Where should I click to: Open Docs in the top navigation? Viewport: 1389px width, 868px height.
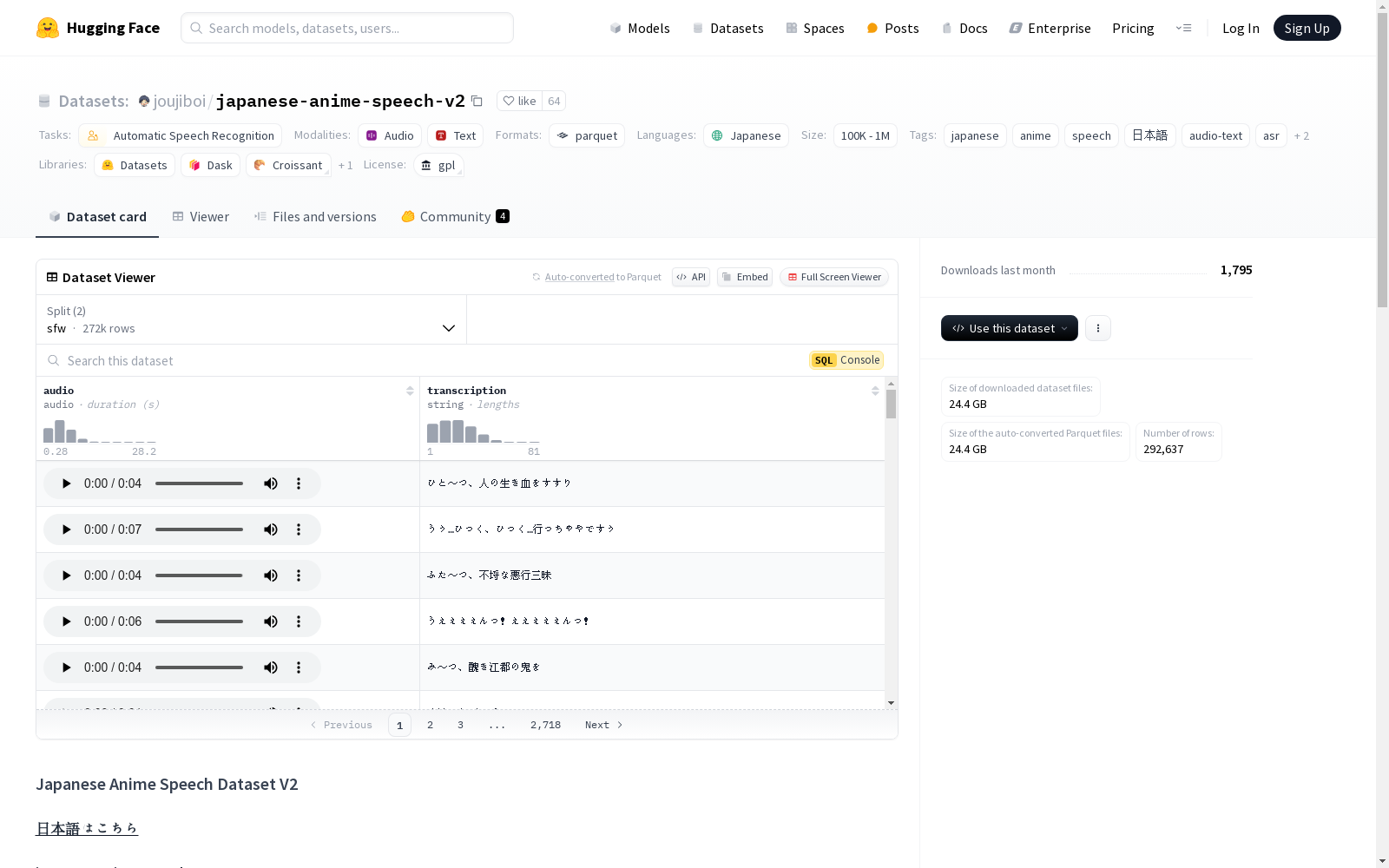pos(964,28)
